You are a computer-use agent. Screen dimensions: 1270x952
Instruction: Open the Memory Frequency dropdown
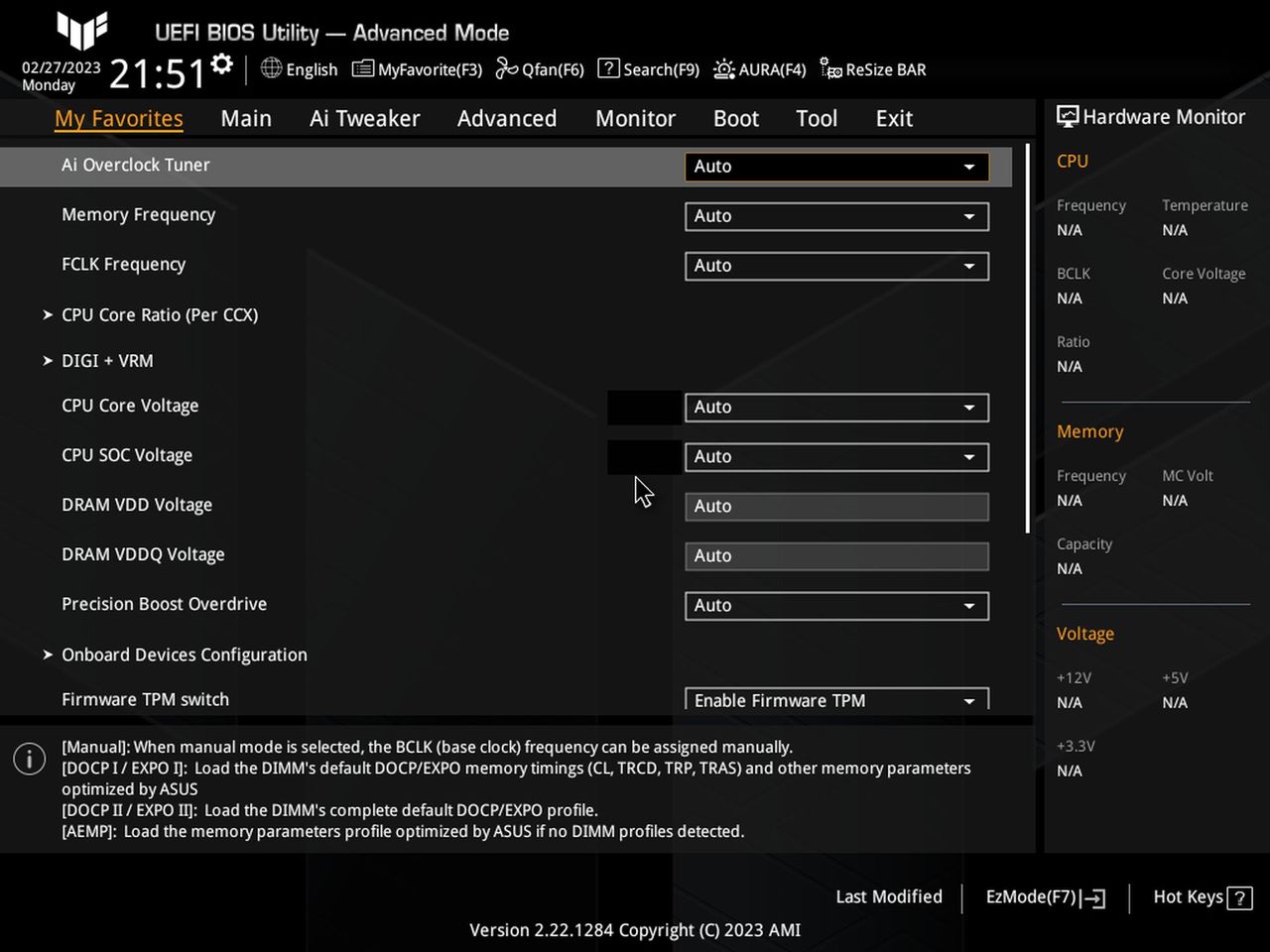[x=836, y=216]
